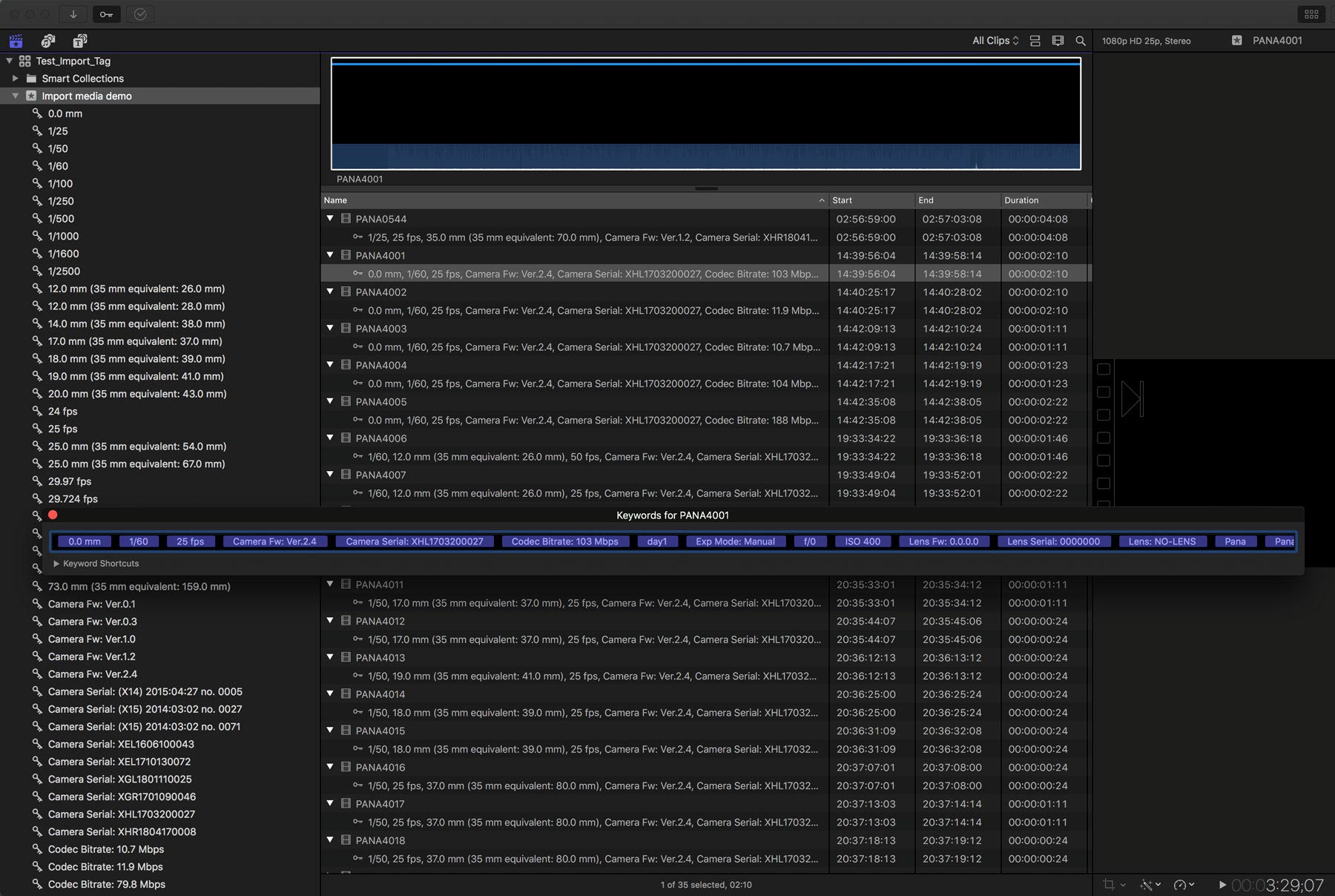
Task: Click the browser search magnifier icon
Action: [1081, 41]
